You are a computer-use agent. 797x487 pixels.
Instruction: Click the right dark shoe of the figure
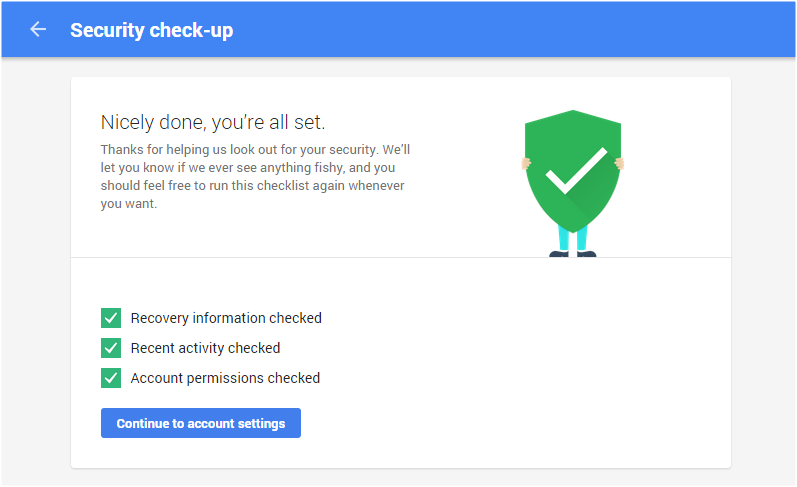pyautogui.click(x=587, y=254)
